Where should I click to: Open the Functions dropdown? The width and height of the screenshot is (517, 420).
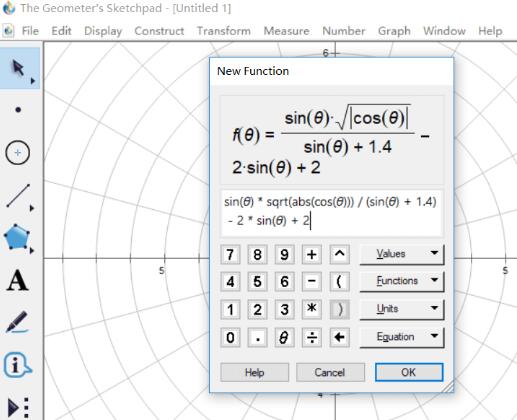tap(402, 282)
